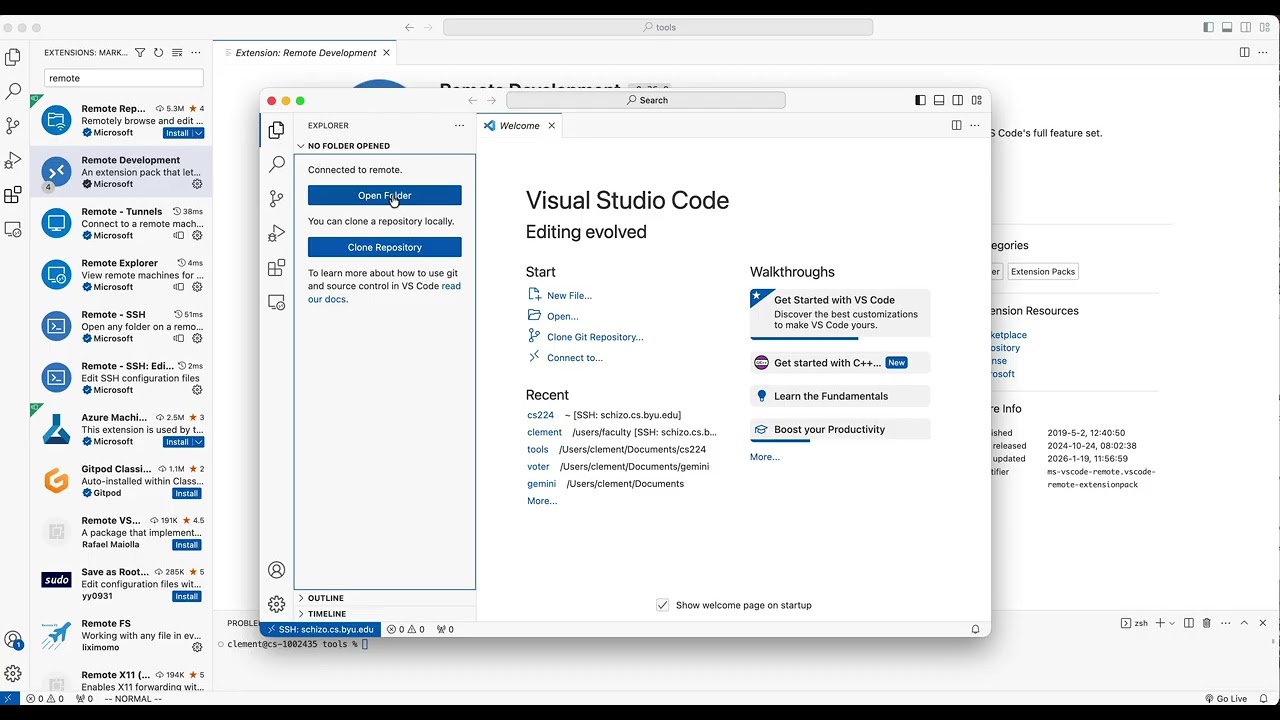This screenshot has width=1280, height=720.
Task: Open recent folder voter
Action: 538,466
